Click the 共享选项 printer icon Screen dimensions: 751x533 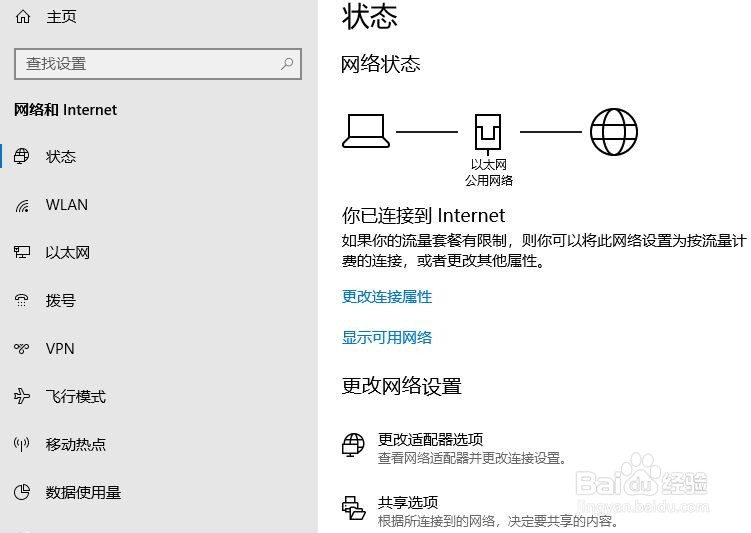(x=353, y=508)
